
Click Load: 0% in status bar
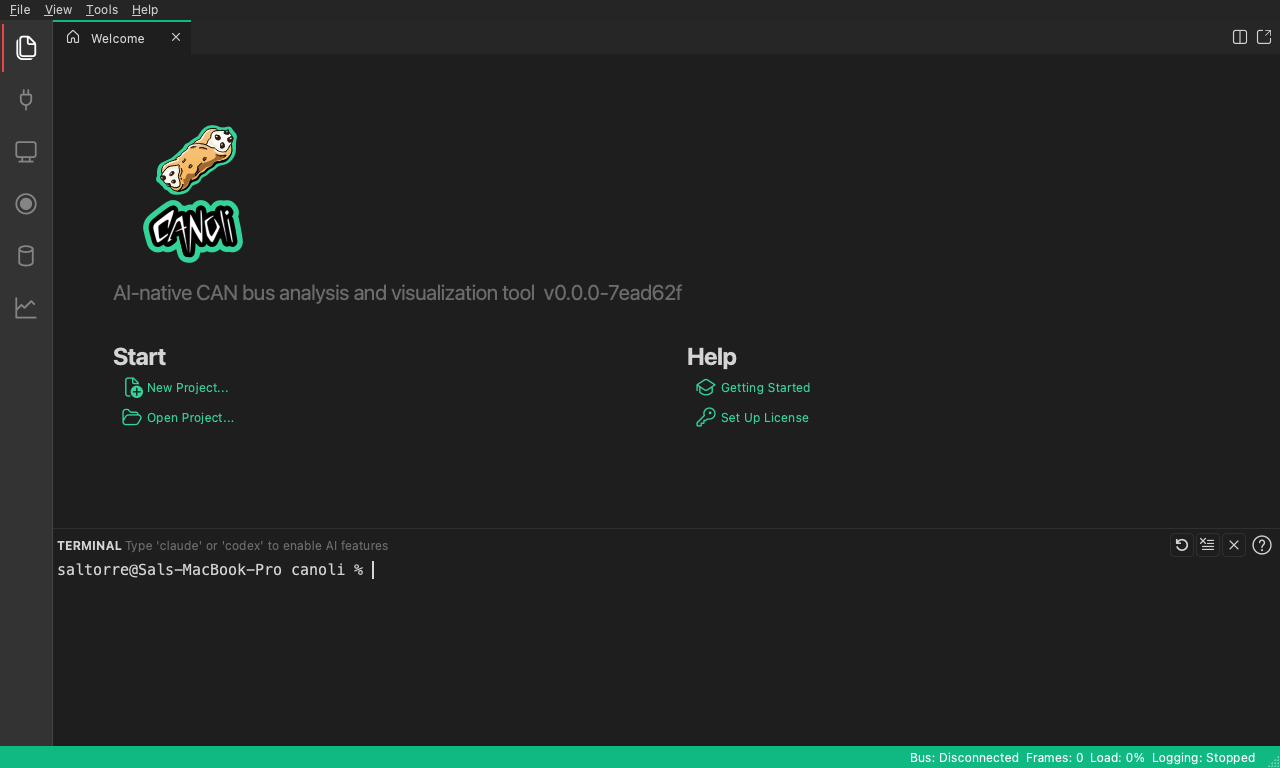1117,758
